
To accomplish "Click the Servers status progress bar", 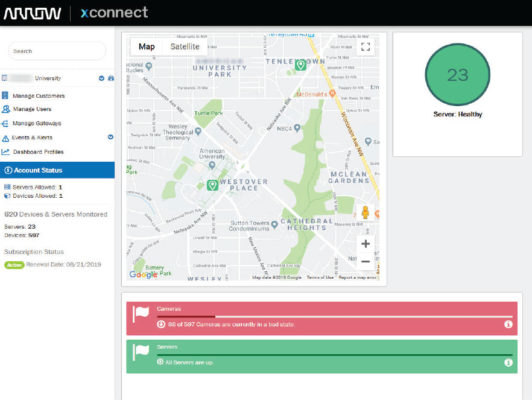I will coord(335,355).
